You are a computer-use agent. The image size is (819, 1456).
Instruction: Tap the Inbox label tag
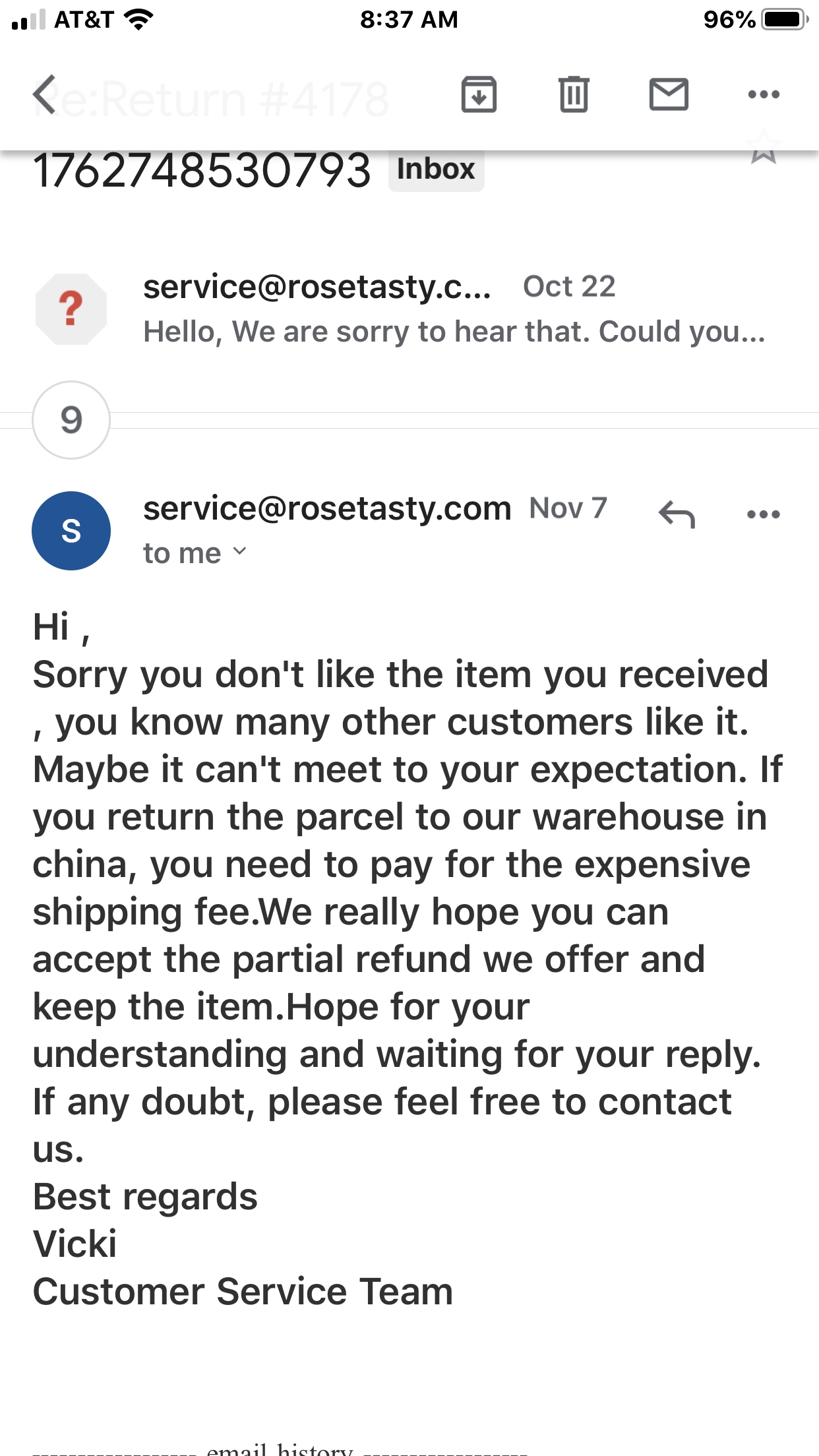coord(436,169)
